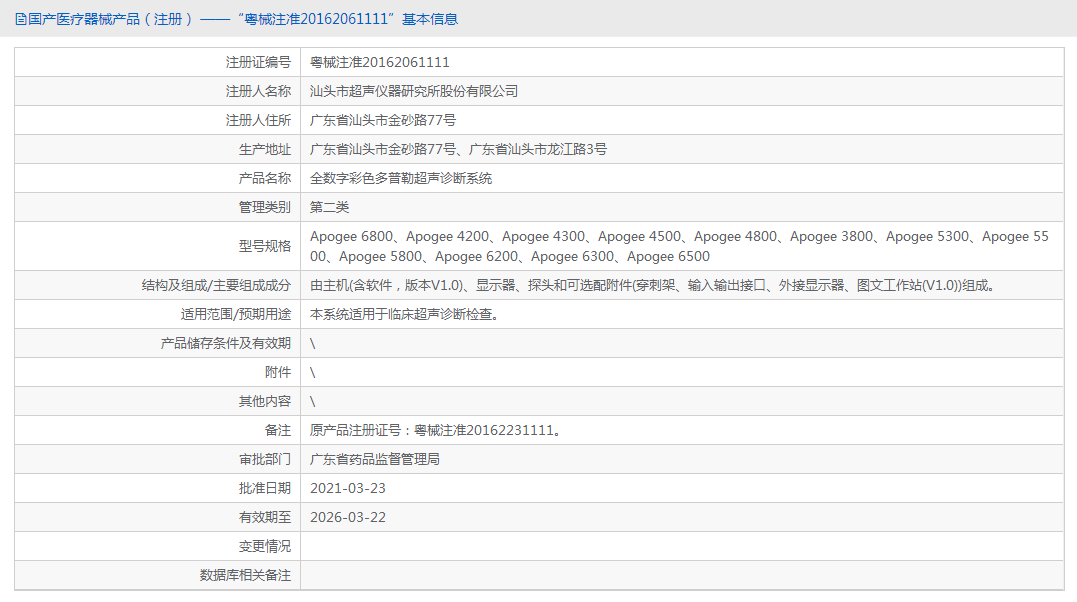Viewport: 1077px width, 602px height.
Task: Select 广东省药品监督管理局 value
Action: [x=374, y=459]
